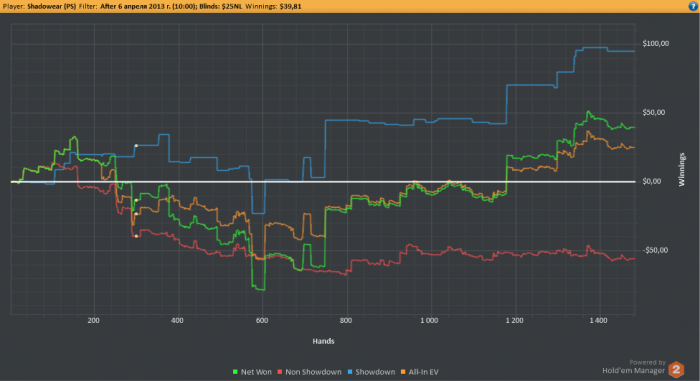Click the white marker on orange All-In EV line
This screenshot has height=381, width=700.
coord(136,214)
